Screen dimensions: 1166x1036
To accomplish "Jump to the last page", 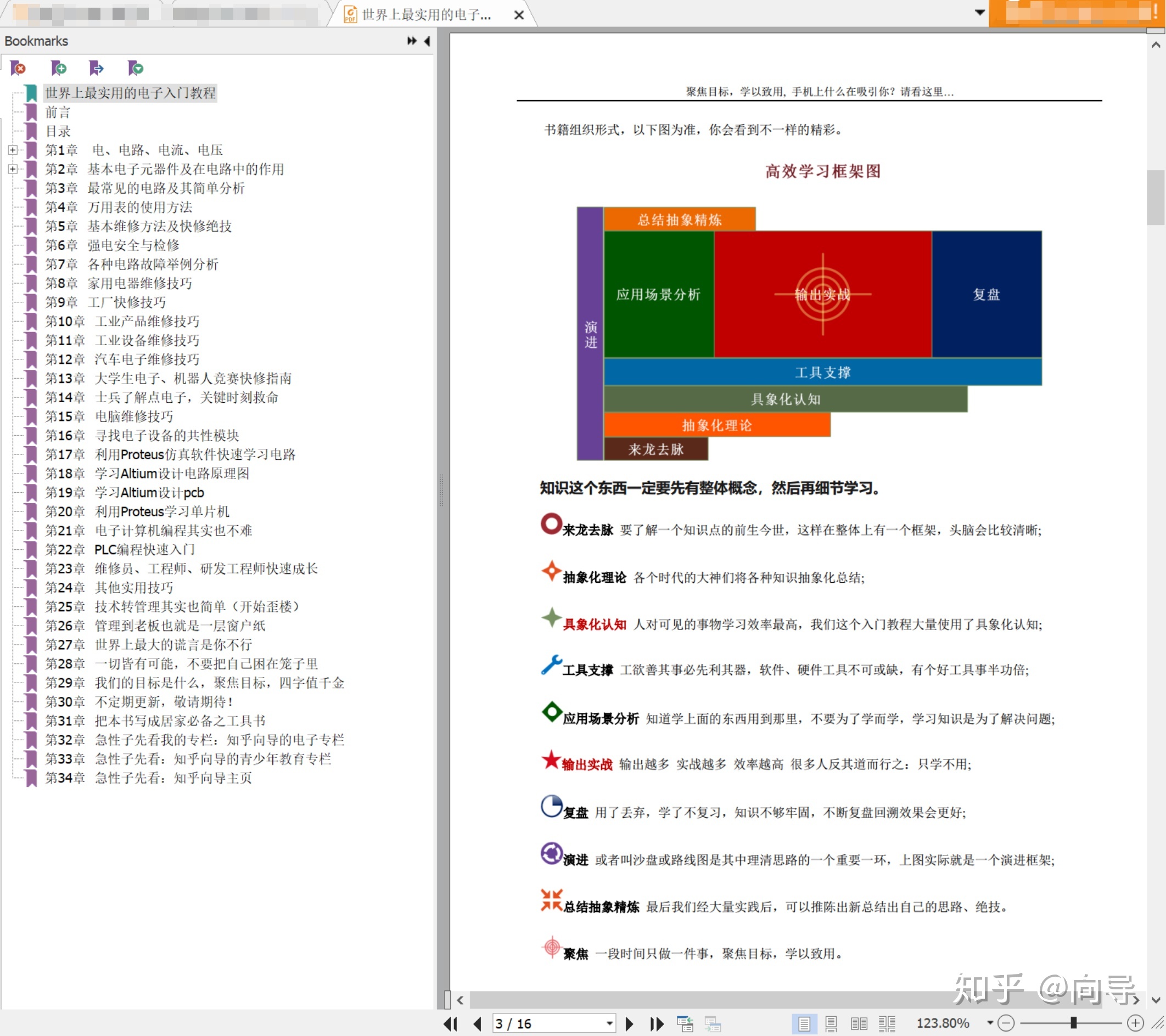I will (657, 1024).
